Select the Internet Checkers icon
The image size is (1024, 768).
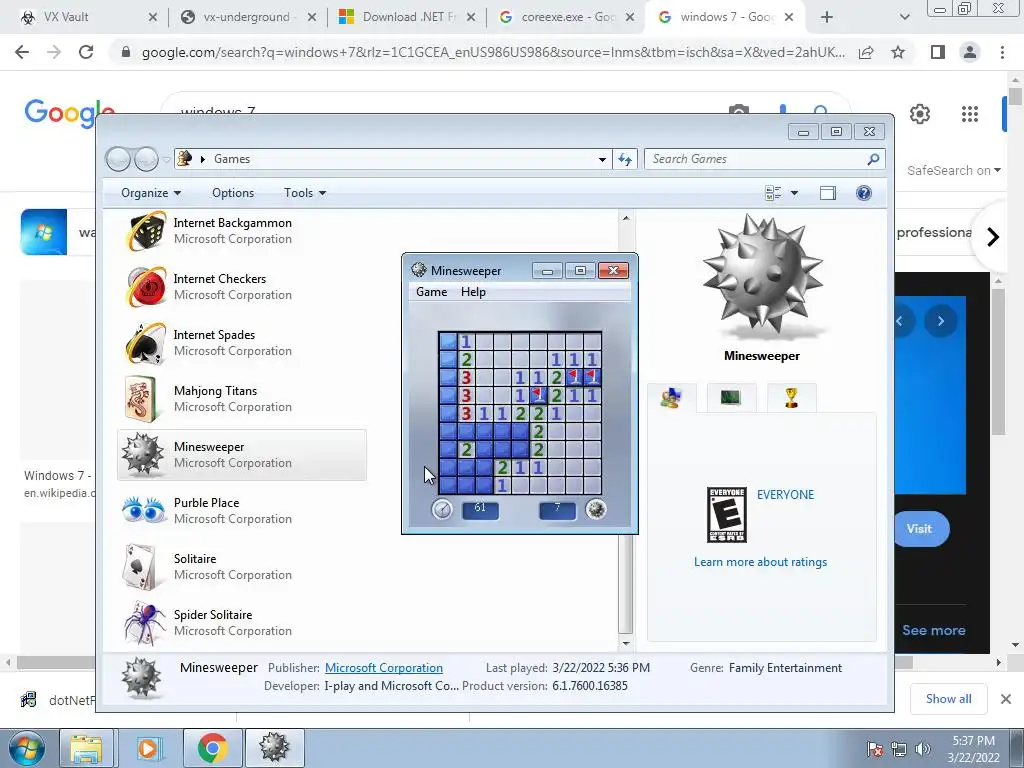click(145, 287)
